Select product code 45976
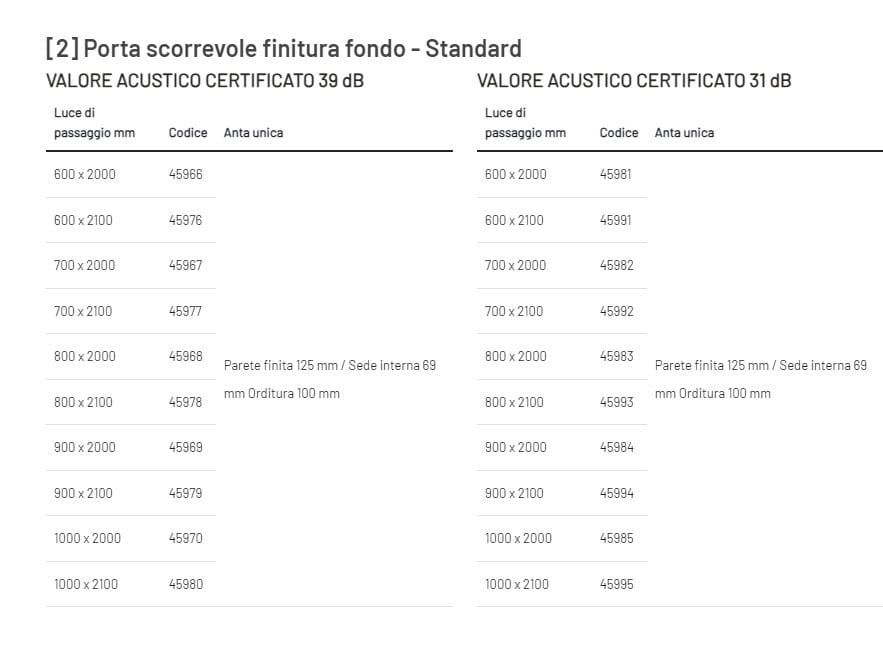883x660 pixels. (185, 220)
